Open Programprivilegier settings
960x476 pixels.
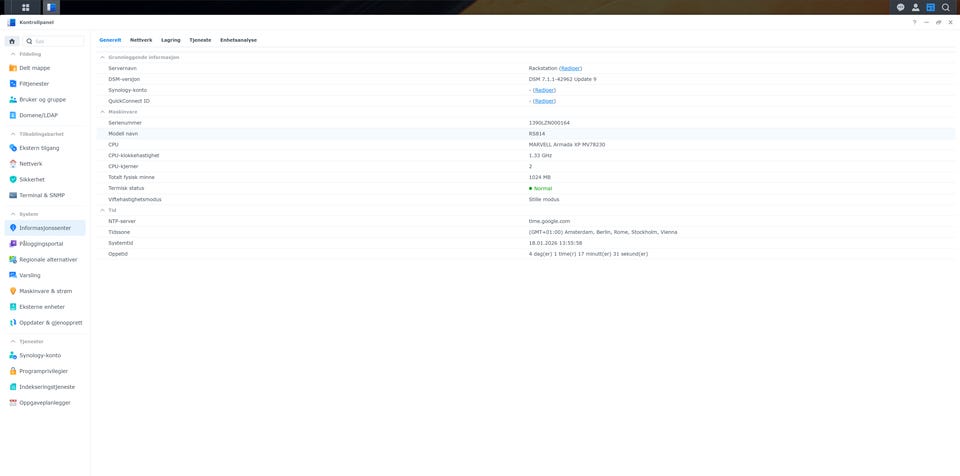pos(45,371)
